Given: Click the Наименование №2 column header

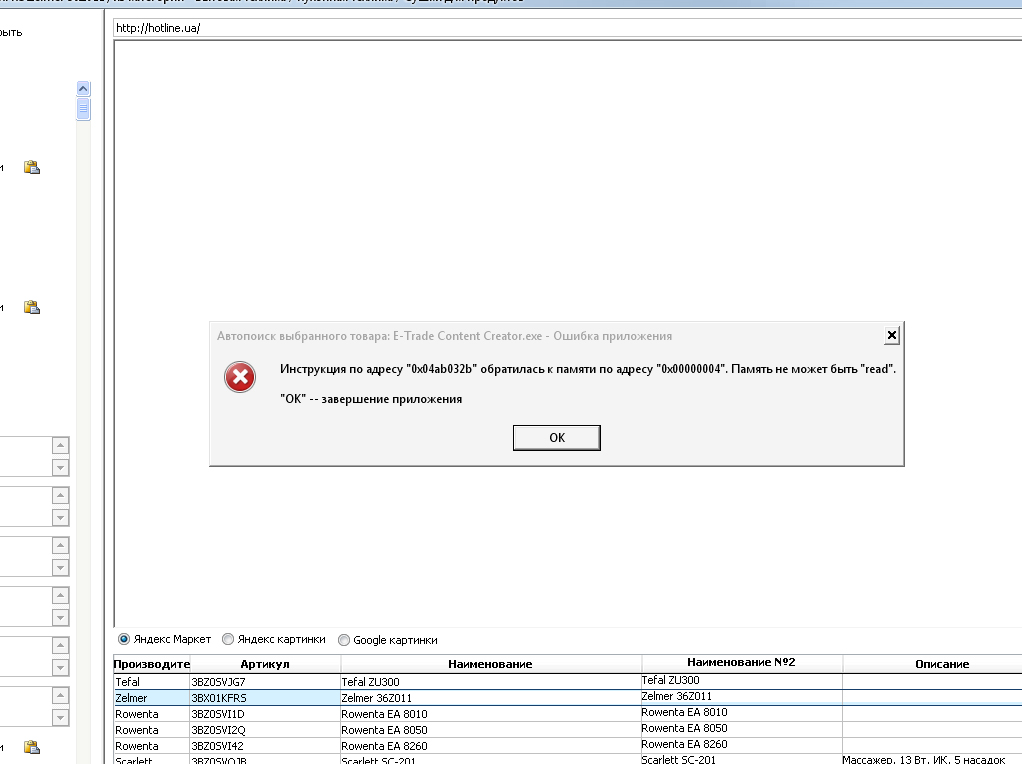Looking at the screenshot, I should point(741,662).
